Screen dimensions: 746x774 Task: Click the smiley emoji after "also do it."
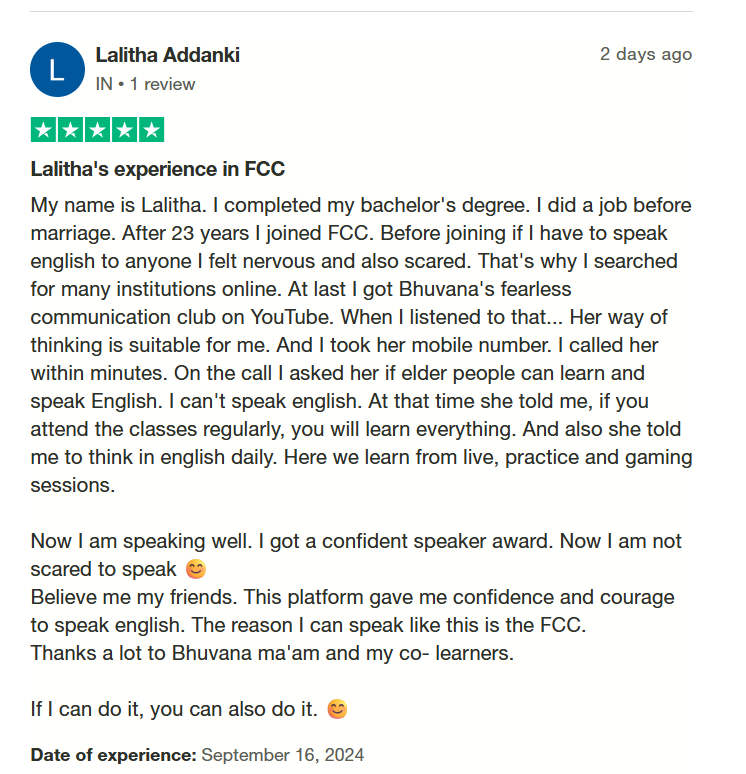[x=338, y=710]
